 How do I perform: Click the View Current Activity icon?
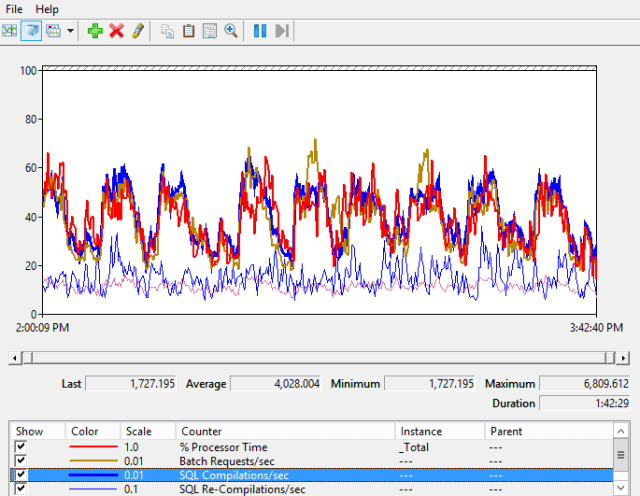10,31
